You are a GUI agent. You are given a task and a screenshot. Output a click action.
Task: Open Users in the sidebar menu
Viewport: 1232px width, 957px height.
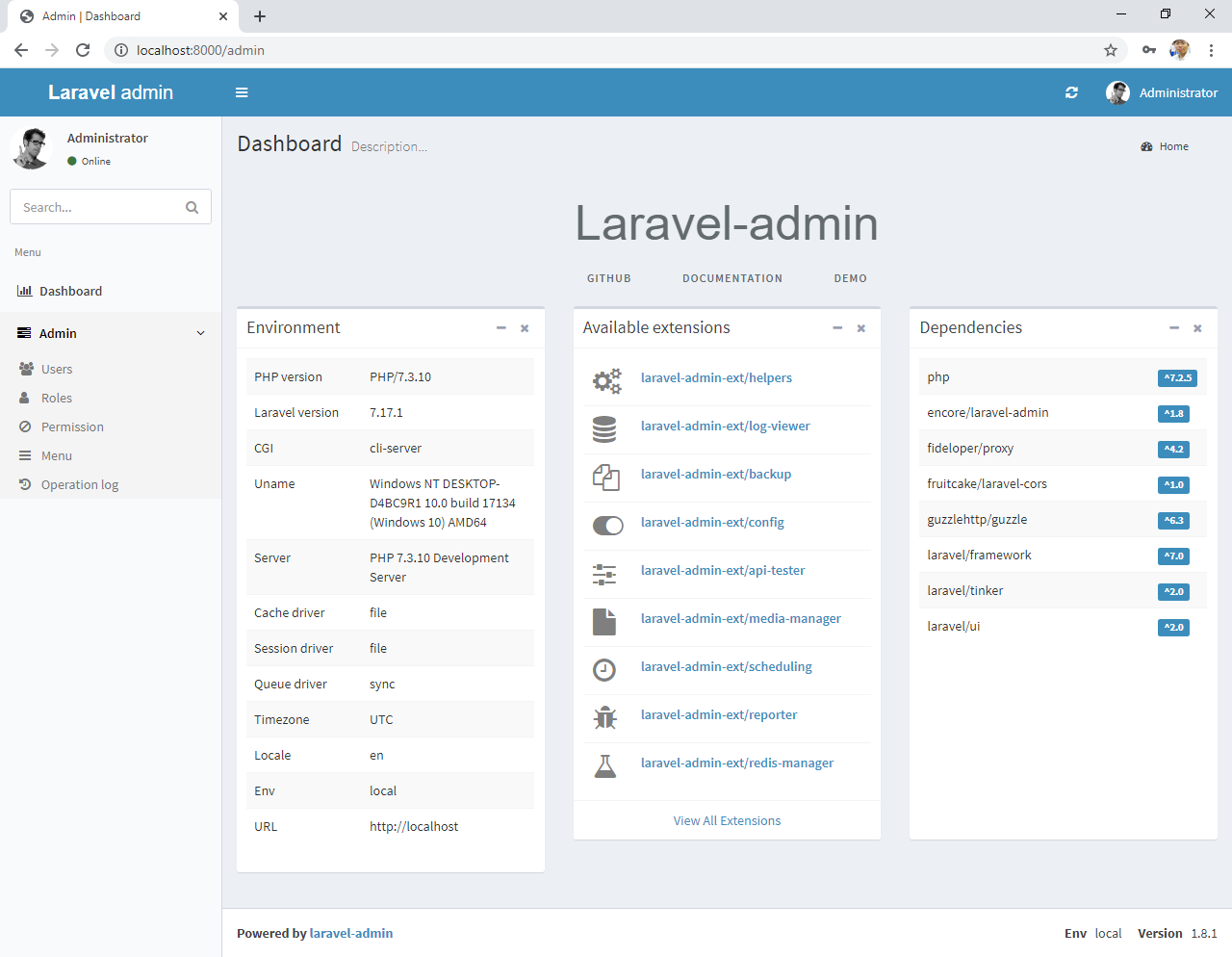point(57,370)
